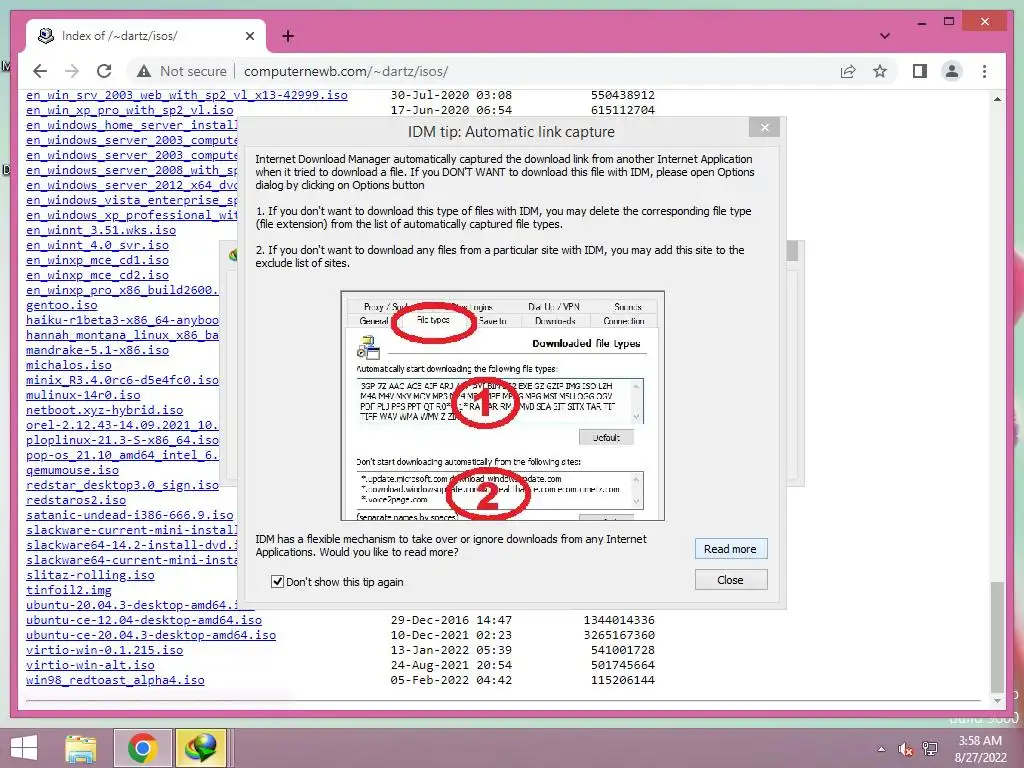Viewport: 1024px width, 768px height.
Task: Click the scrollbar down arrow
Action: (x=997, y=701)
